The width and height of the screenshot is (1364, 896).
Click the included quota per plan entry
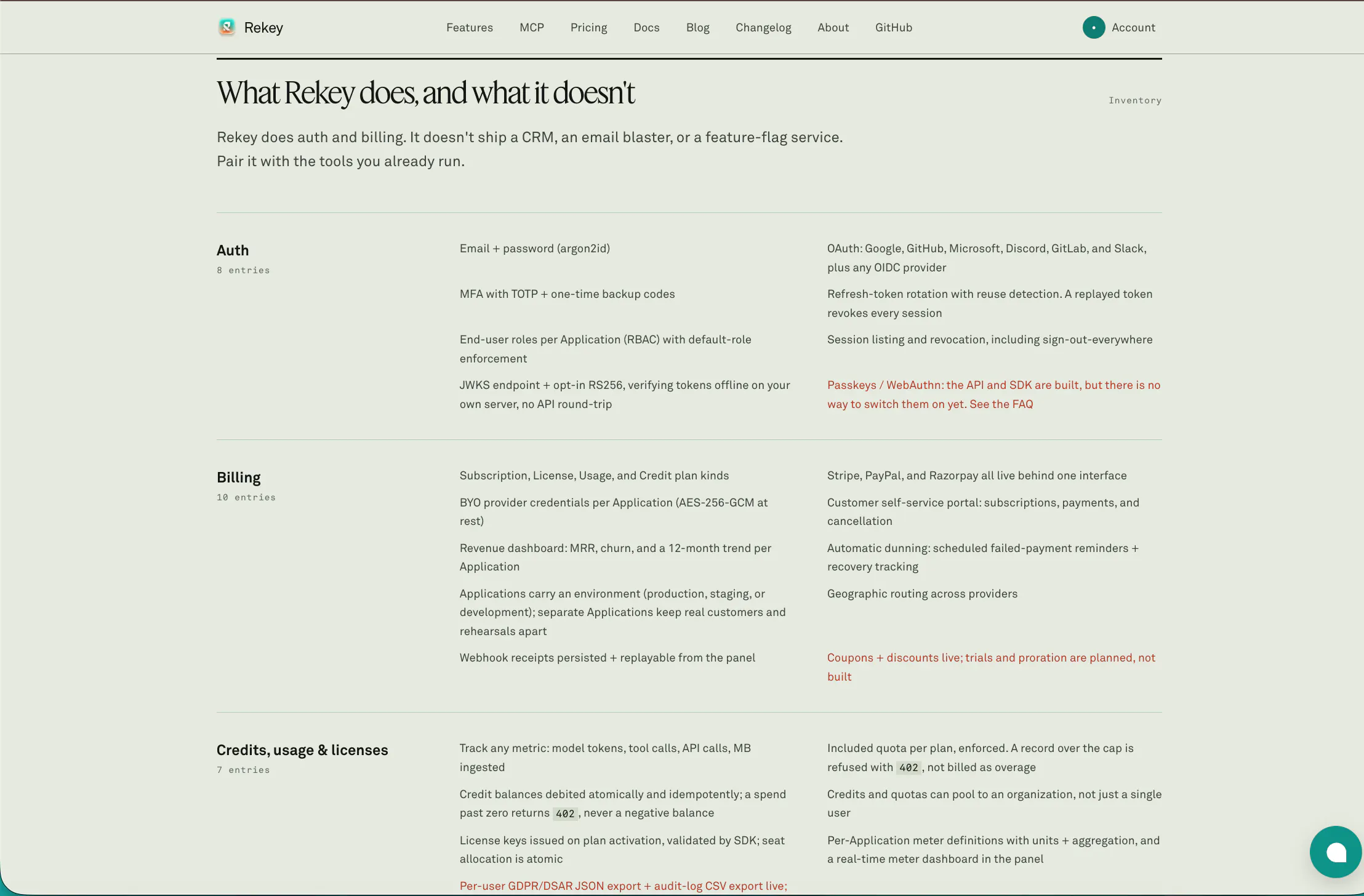tap(981, 758)
